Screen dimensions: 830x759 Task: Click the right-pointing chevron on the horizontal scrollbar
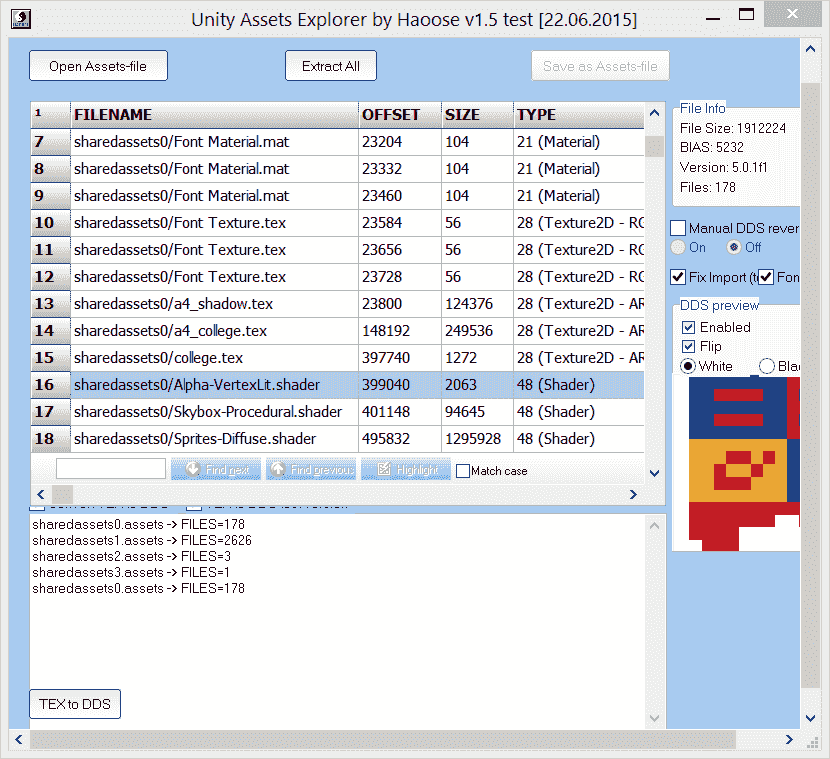click(632, 494)
